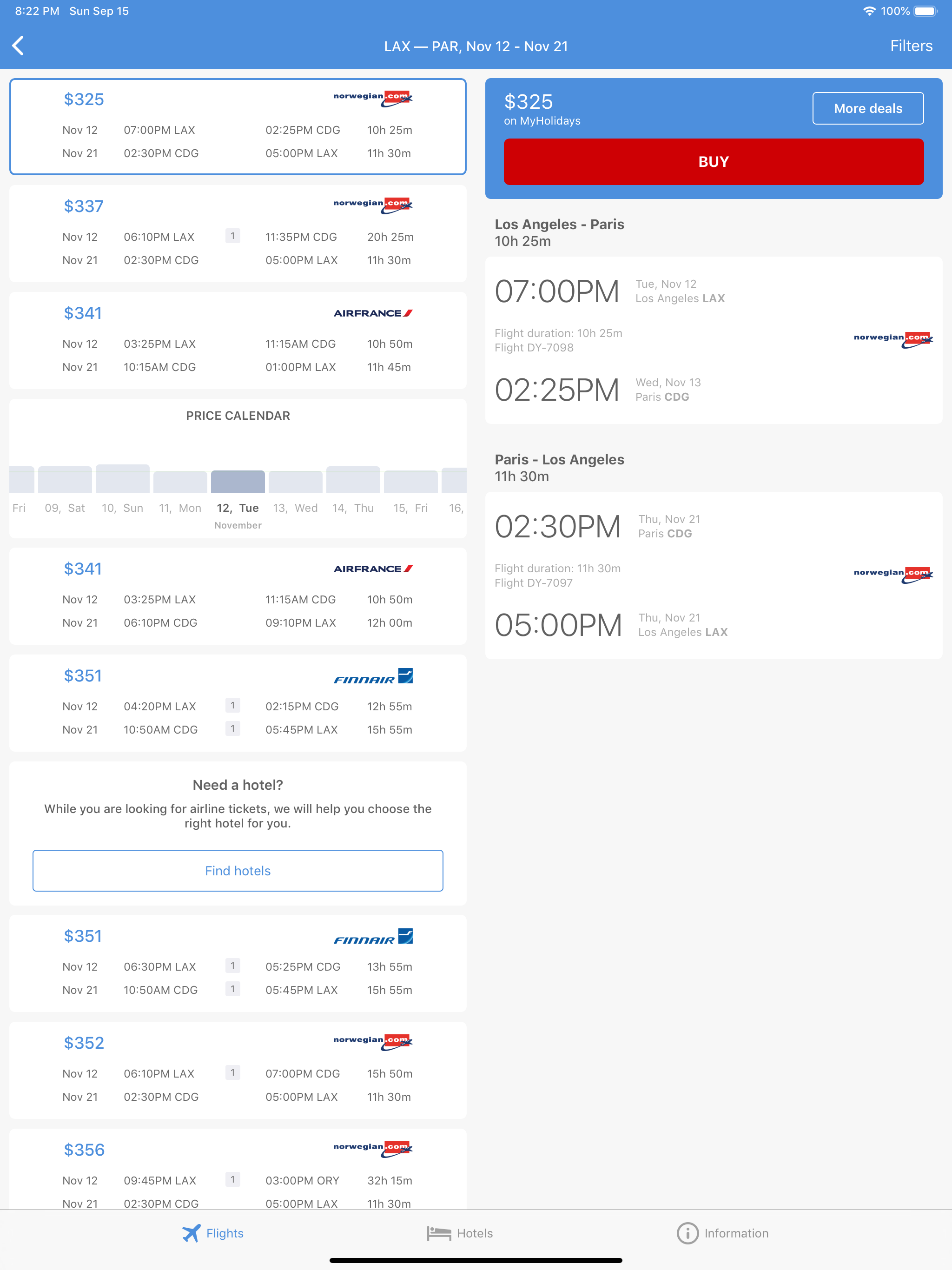This screenshot has height=1270, width=952.
Task: Tap the stop badge on the $352 flight
Action: [x=232, y=1072]
